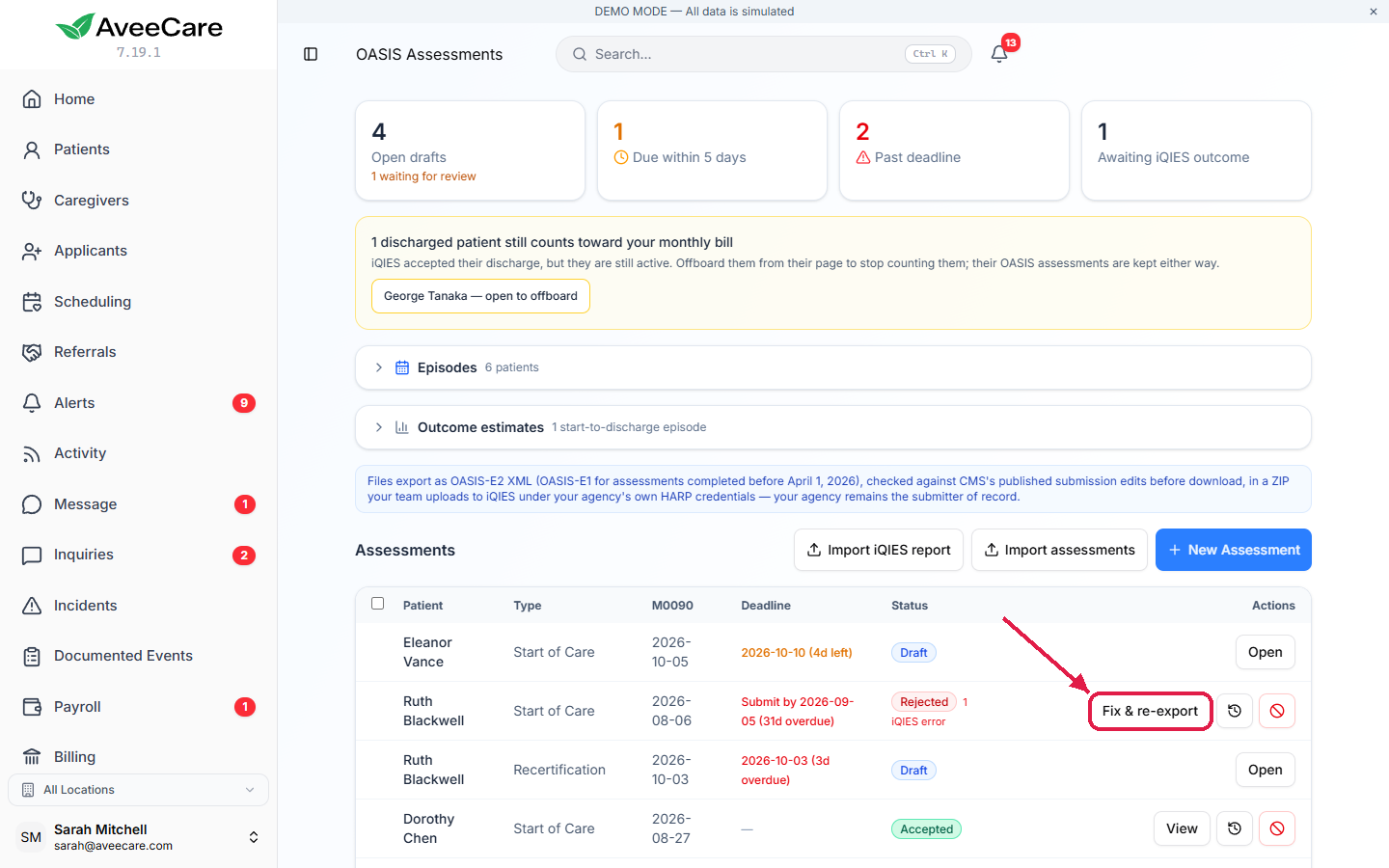The image size is (1389, 868).
Task: Go to Incidents
Action: click(x=138, y=606)
